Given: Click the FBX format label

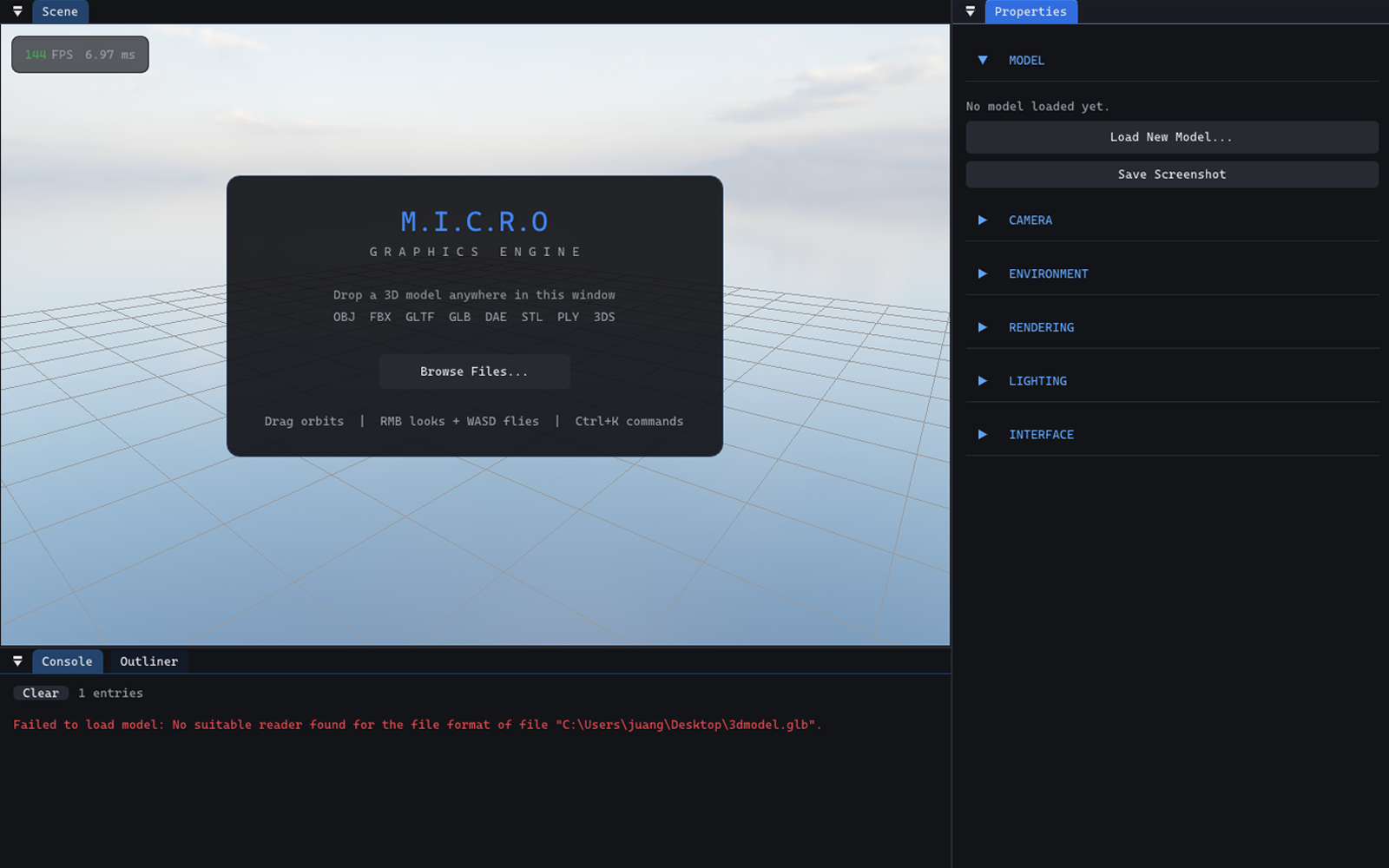Looking at the screenshot, I should point(380,317).
